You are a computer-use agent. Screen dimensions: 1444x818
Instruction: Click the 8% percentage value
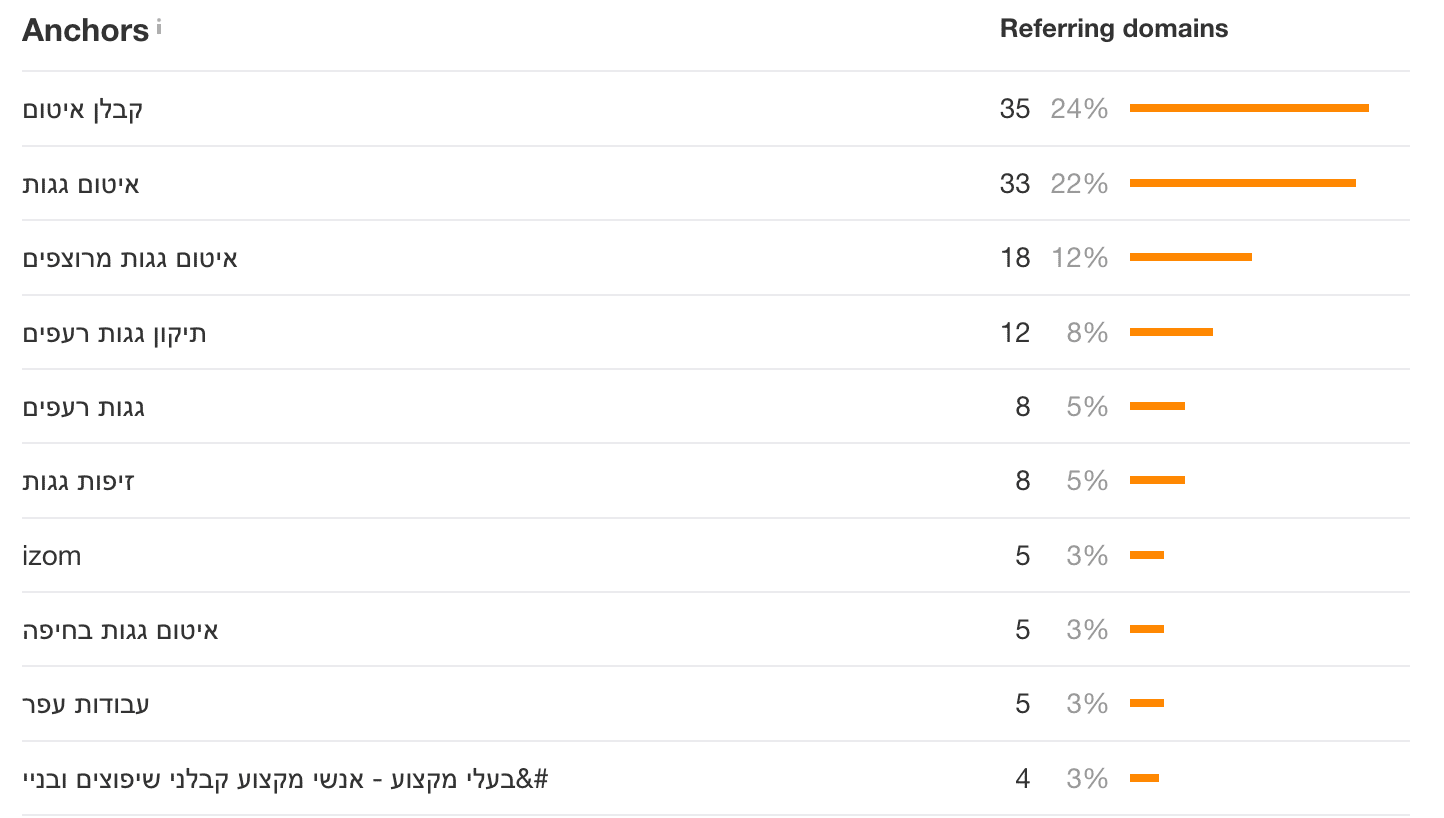coord(1087,333)
